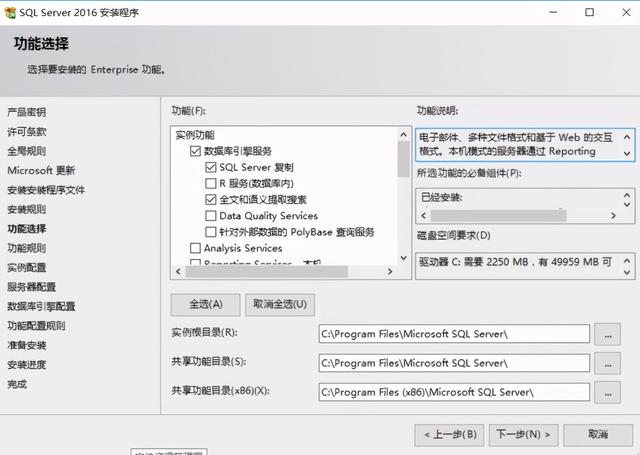Select the 准备安装 step
640x455 pixels.
click(27, 345)
